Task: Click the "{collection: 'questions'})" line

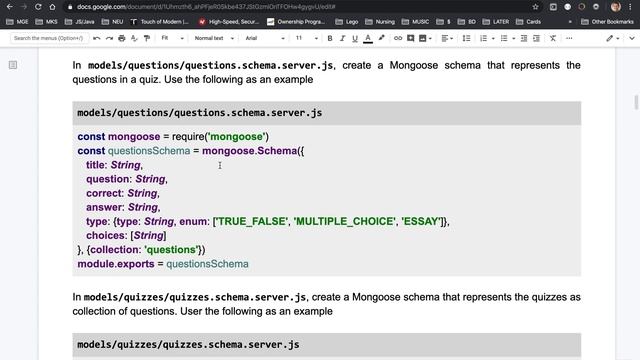Action: coord(146,250)
